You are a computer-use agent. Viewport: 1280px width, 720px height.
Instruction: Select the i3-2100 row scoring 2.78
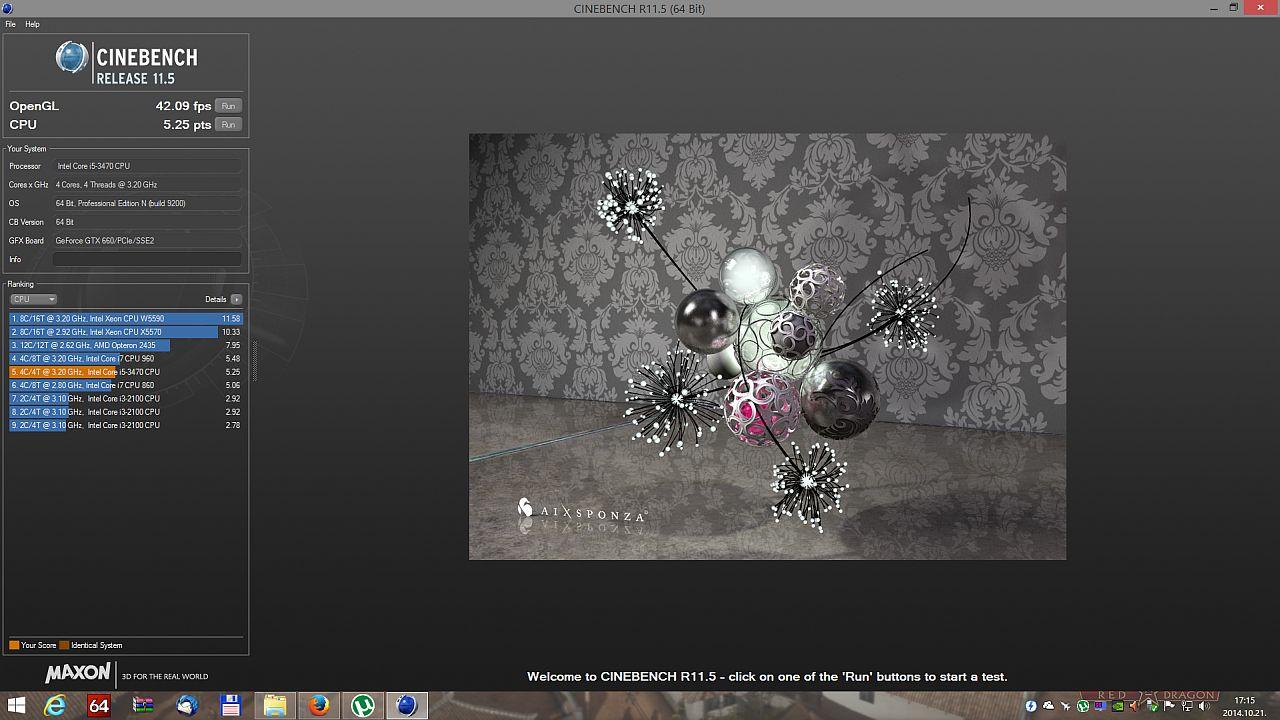click(126, 425)
